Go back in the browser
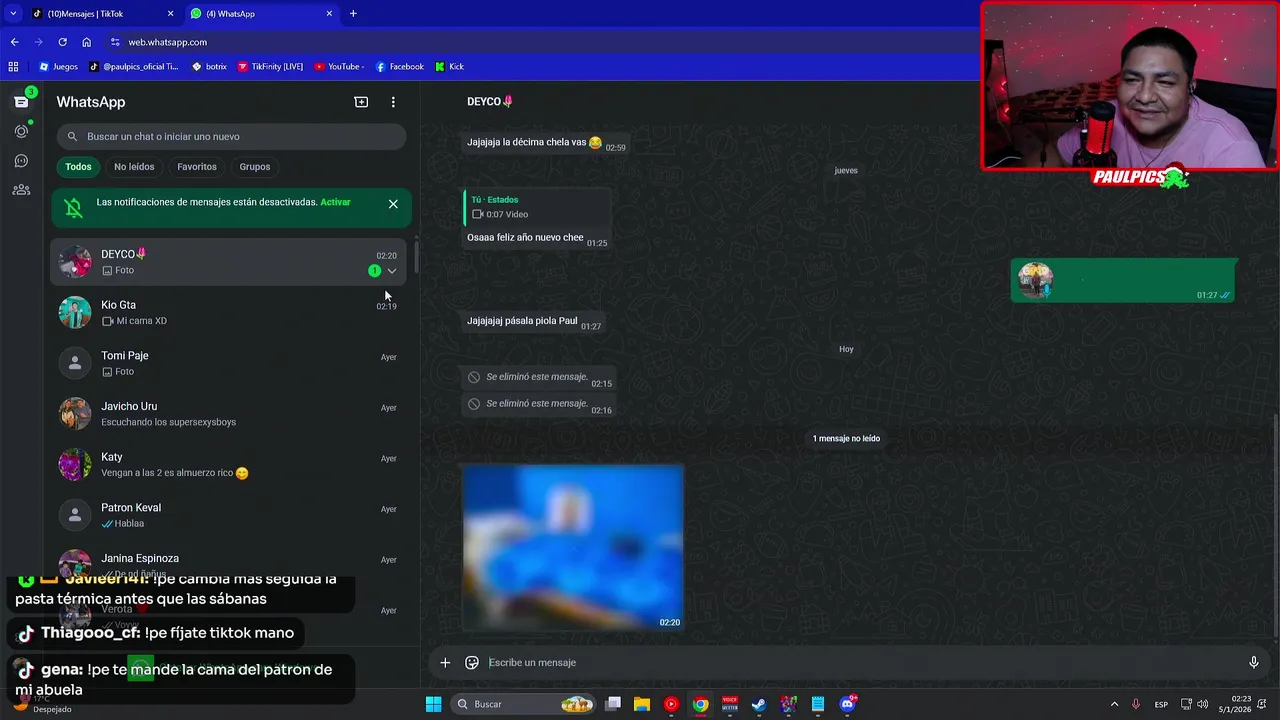Viewport: 1280px width, 720px height. (x=14, y=42)
